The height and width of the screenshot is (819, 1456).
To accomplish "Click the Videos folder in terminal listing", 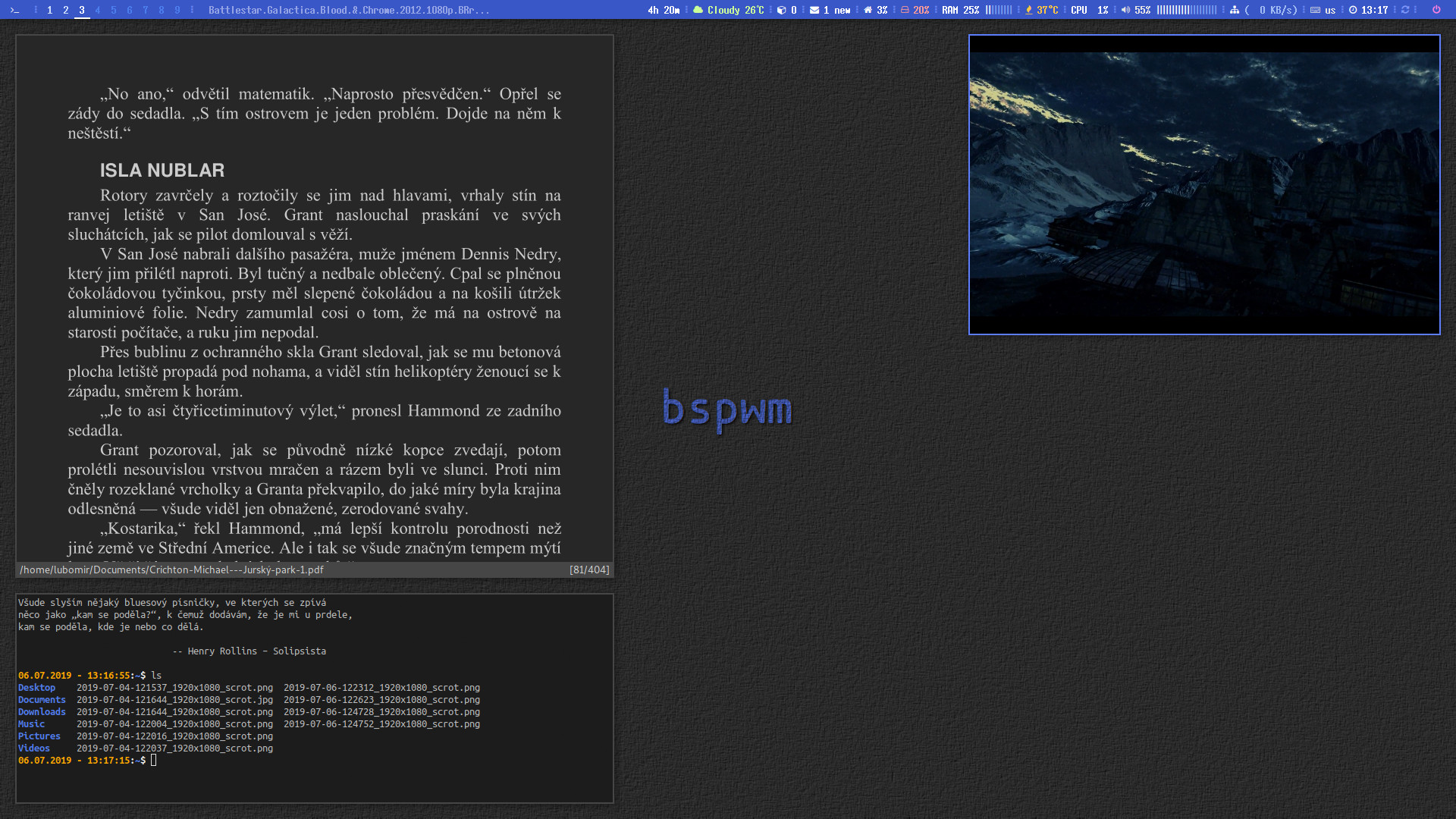I will coord(33,748).
